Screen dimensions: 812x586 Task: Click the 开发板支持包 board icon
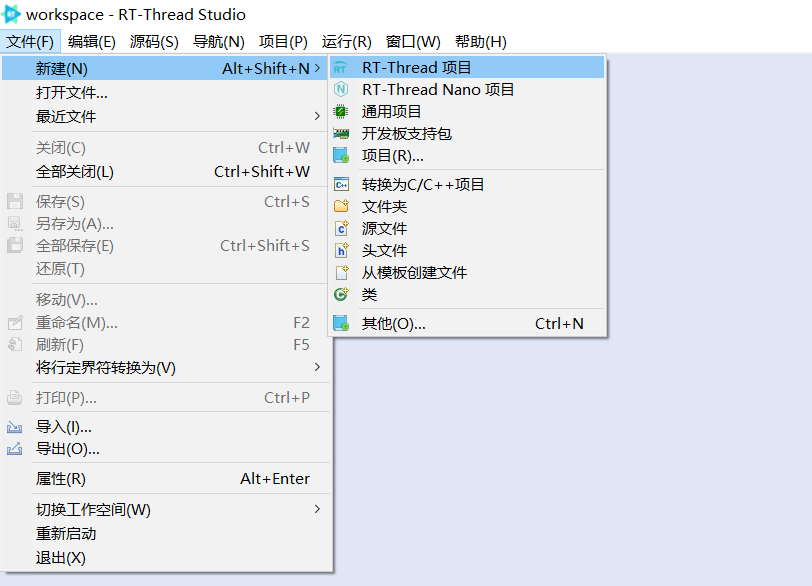pyautogui.click(x=341, y=134)
